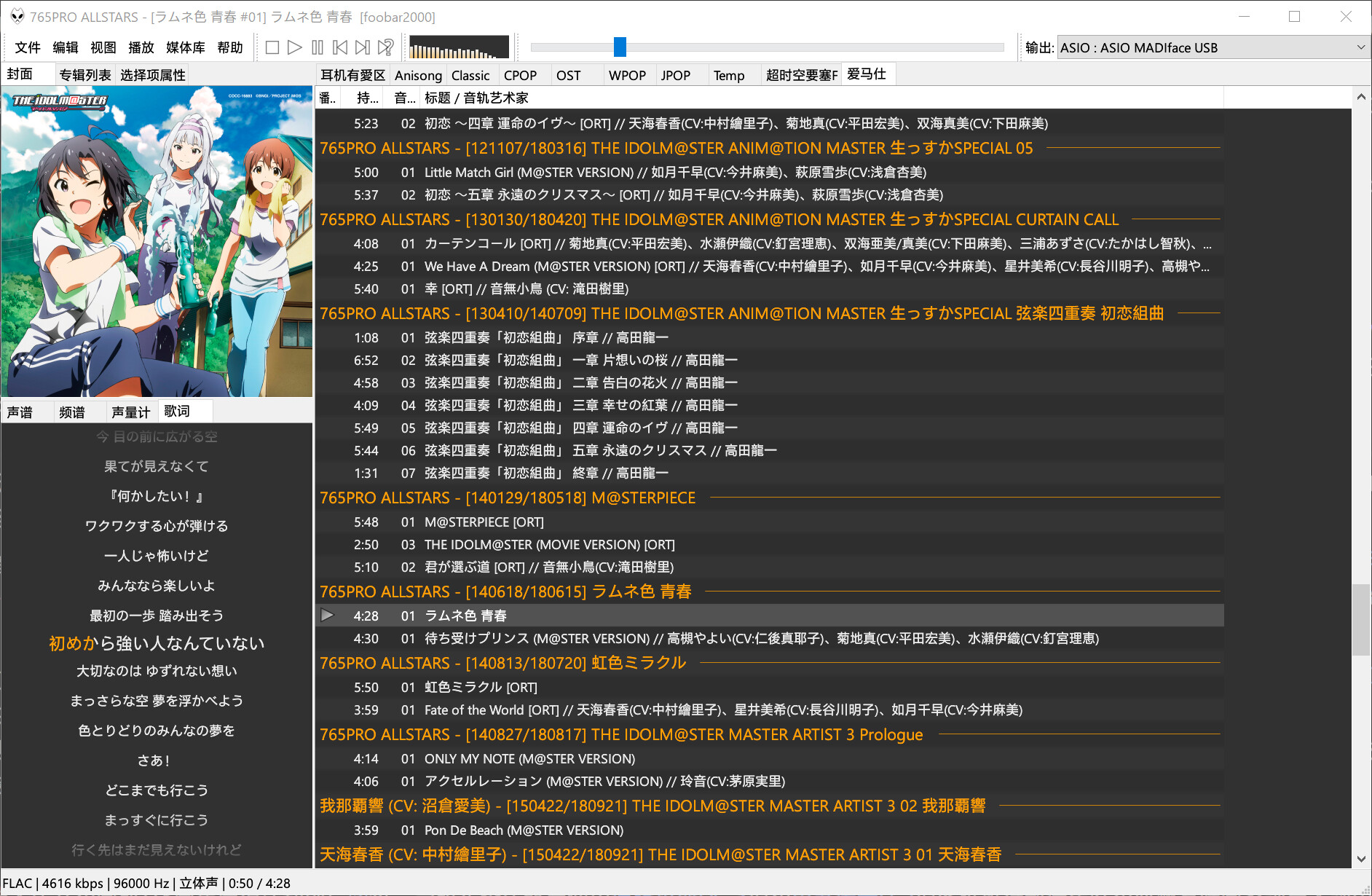Select the 歌词 tab
The width and height of the screenshot is (1372, 896).
click(x=185, y=411)
